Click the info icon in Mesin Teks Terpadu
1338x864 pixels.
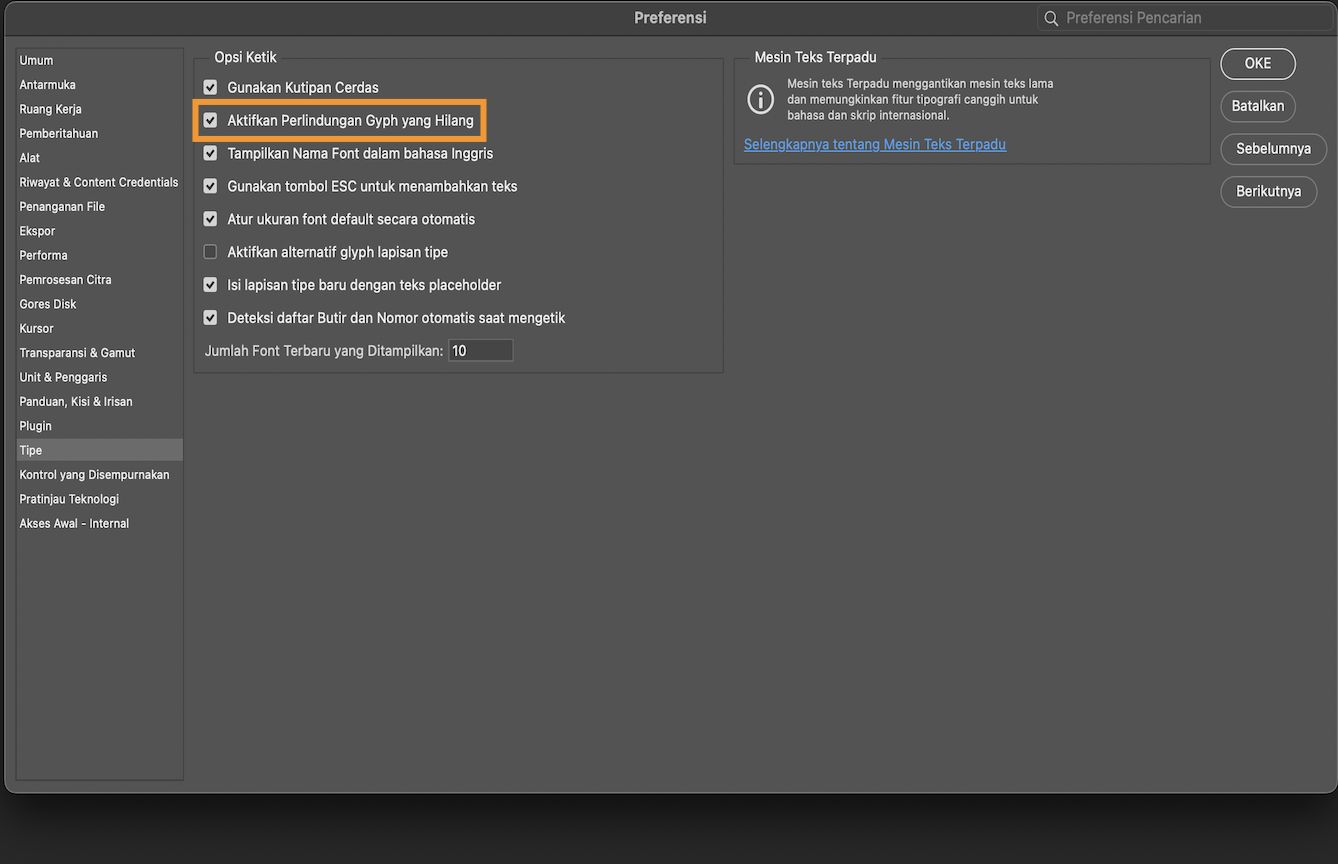pyautogui.click(x=761, y=100)
